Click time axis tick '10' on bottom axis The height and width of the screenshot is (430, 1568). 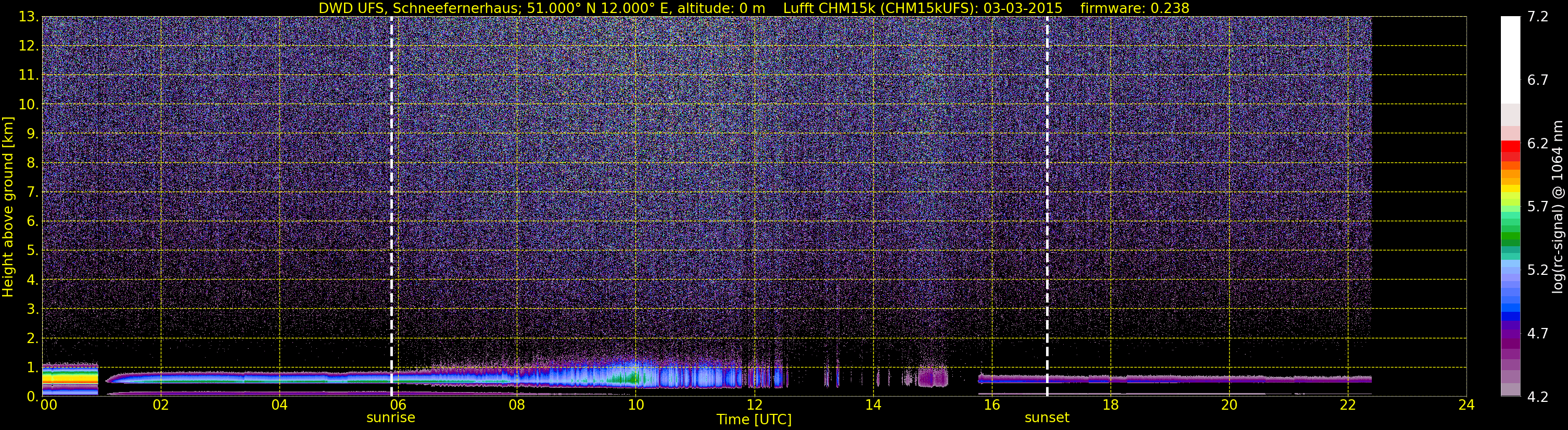[x=635, y=406]
